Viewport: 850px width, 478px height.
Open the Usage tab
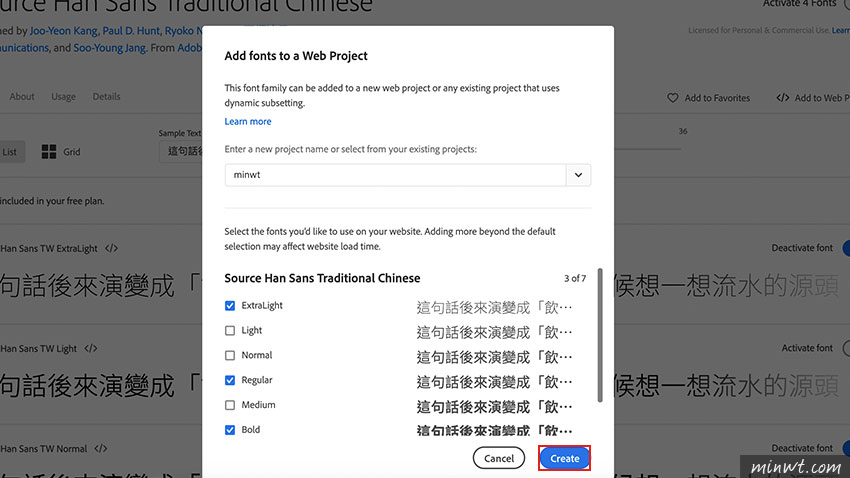(63, 96)
